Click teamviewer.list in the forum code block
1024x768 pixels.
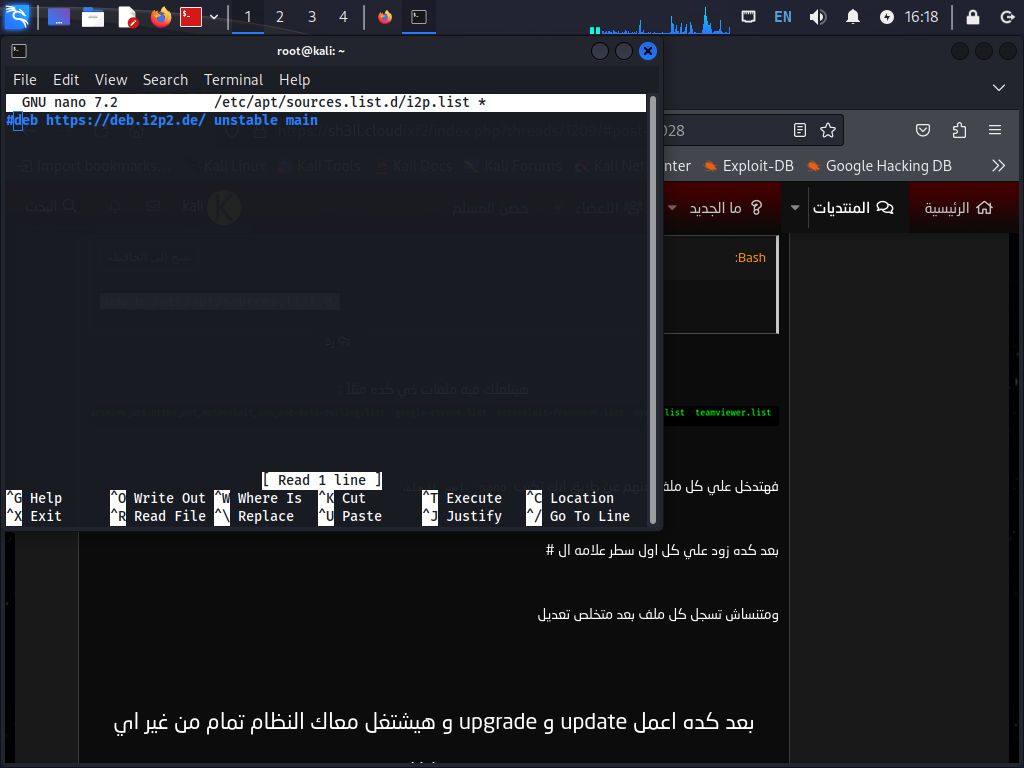point(733,413)
